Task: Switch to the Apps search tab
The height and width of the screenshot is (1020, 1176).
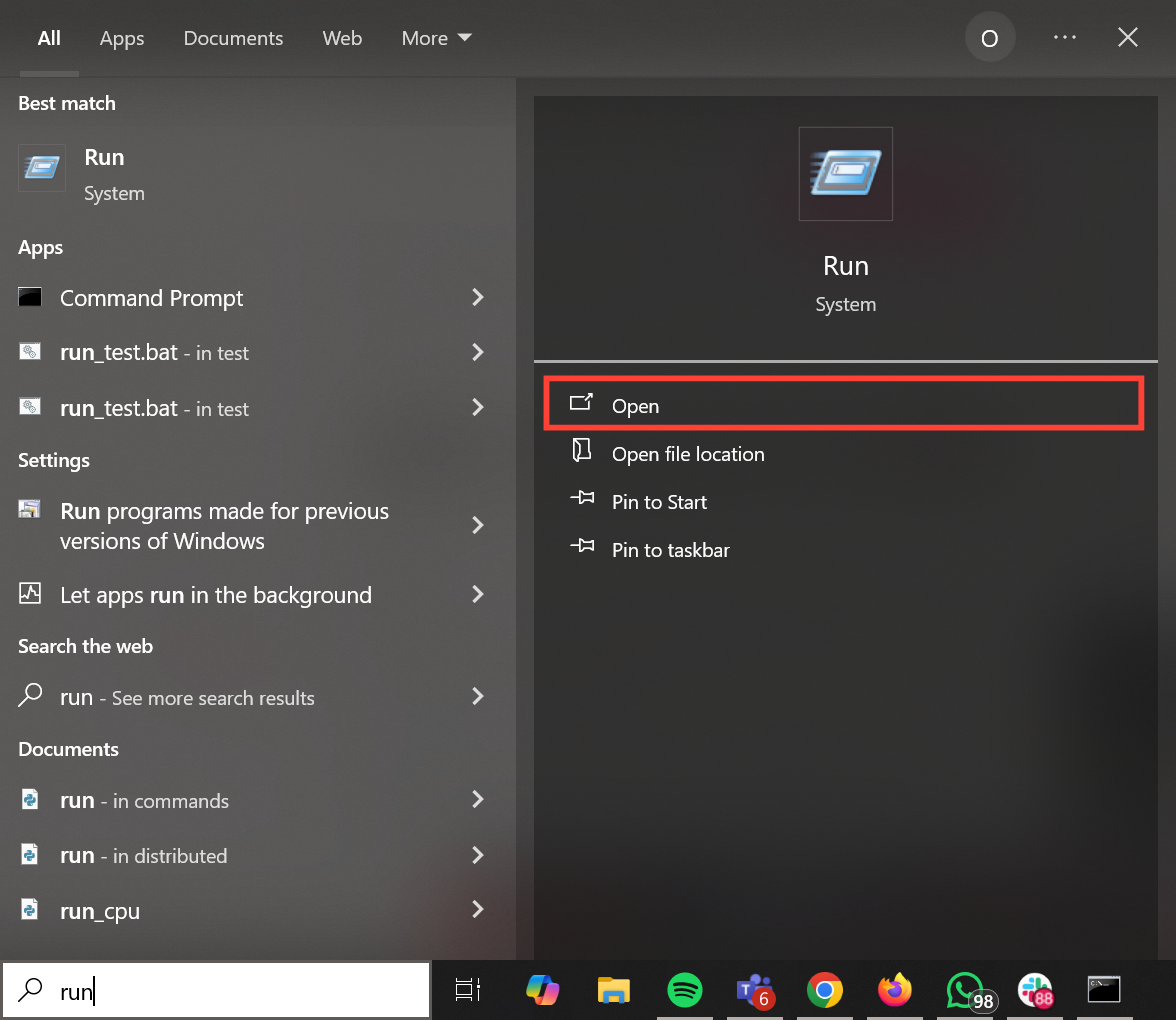Action: tap(122, 38)
